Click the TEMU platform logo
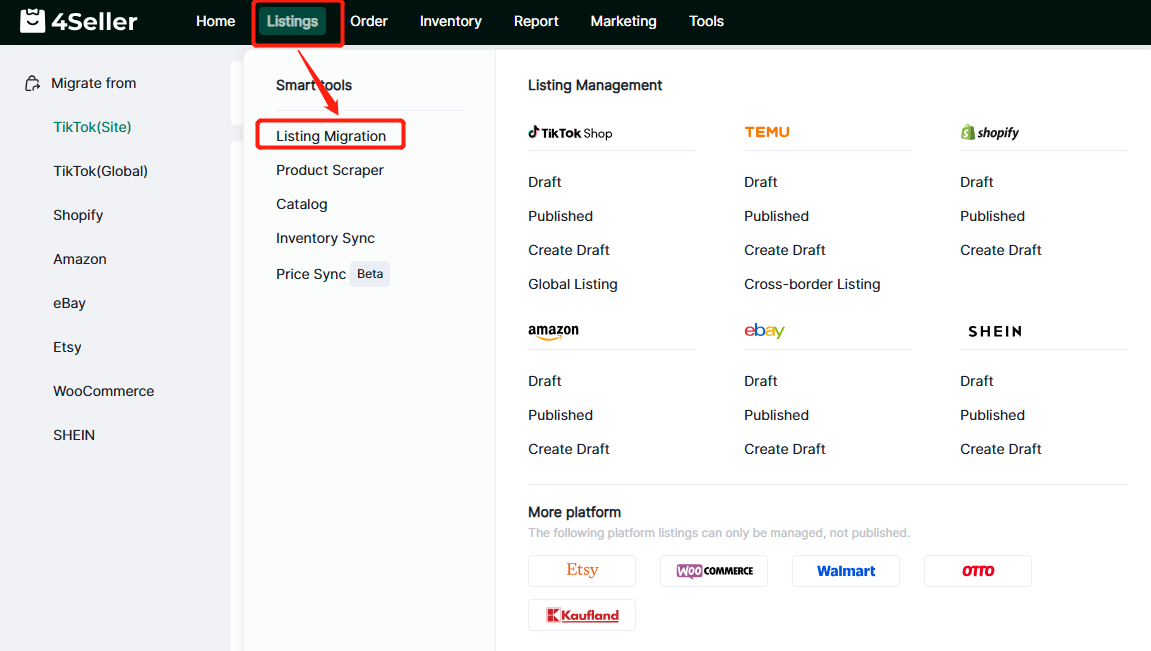Viewport: 1151px width, 651px height. (767, 132)
